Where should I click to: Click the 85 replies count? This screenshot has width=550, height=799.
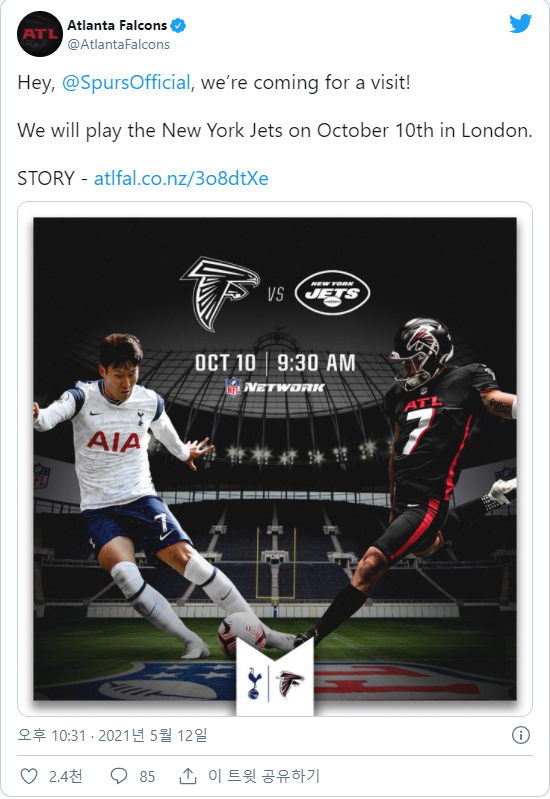tap(147, 776)
